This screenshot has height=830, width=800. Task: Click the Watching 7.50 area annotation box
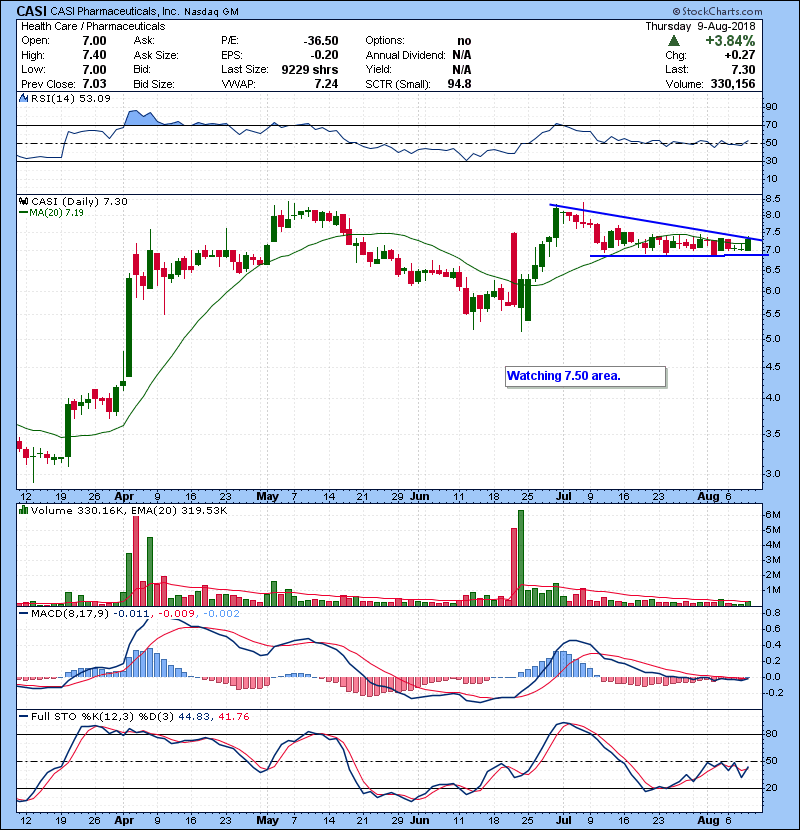point(585,376)
